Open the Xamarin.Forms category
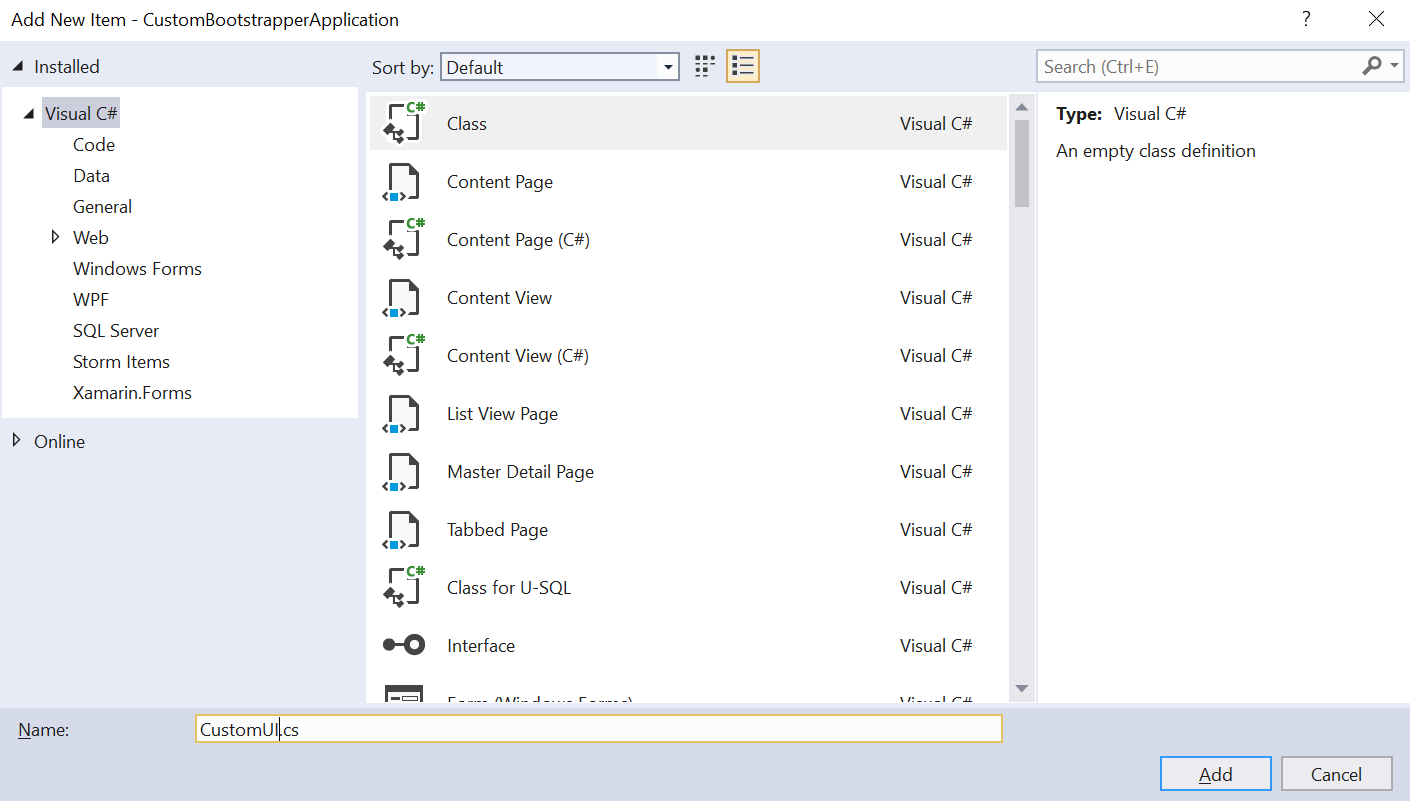The width and height of the screenshot is (1410, 801). tap(132, 392)
